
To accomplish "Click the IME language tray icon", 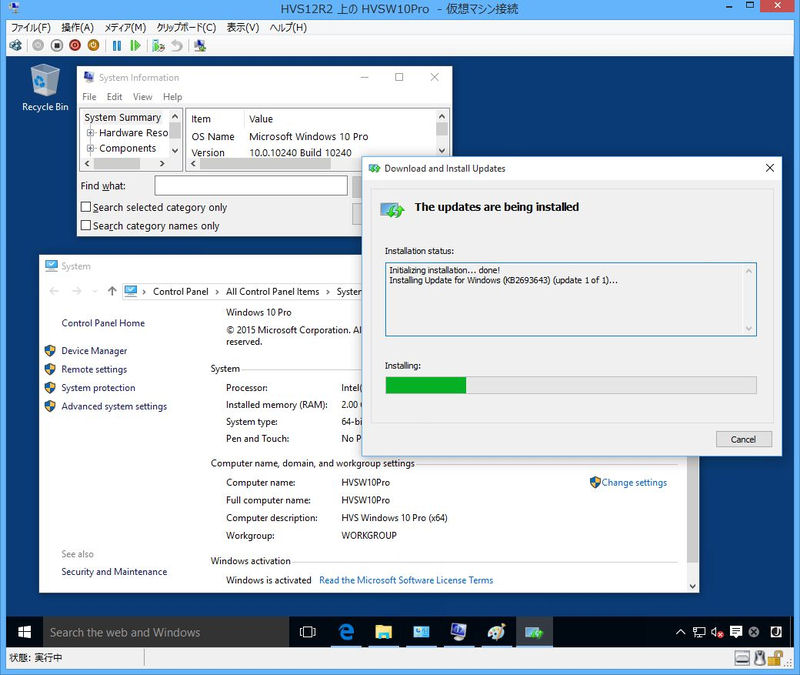I will coord(776,632).
